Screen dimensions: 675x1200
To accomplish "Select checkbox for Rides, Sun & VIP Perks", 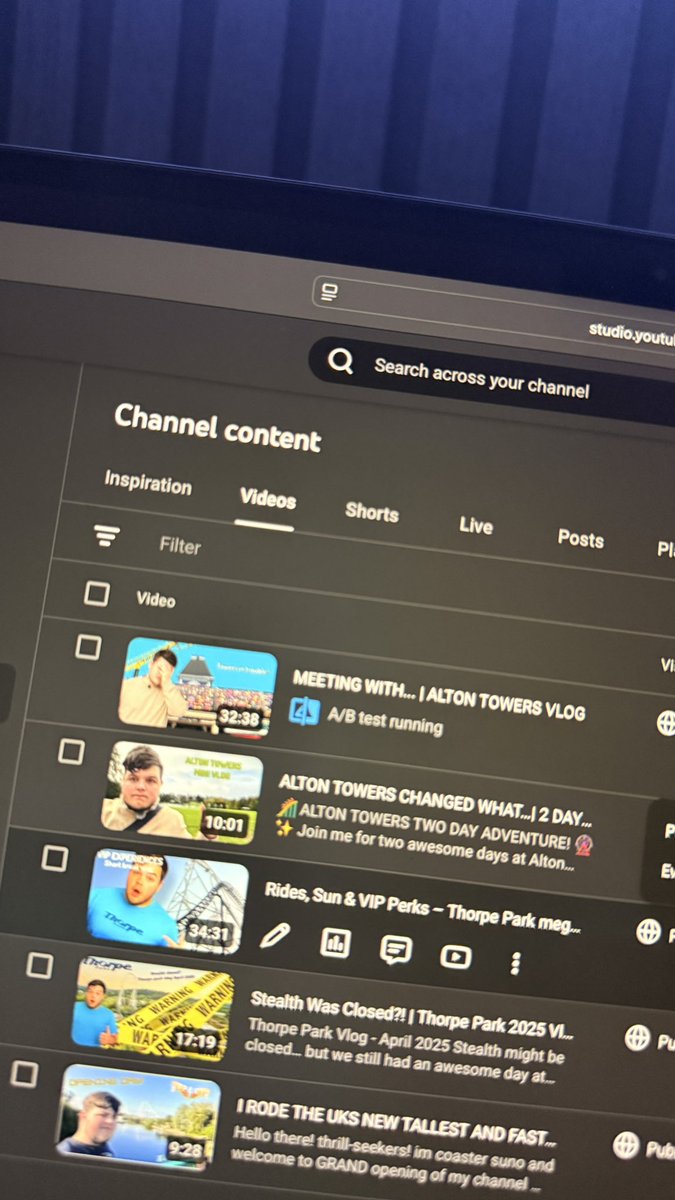I will (54, 858).
